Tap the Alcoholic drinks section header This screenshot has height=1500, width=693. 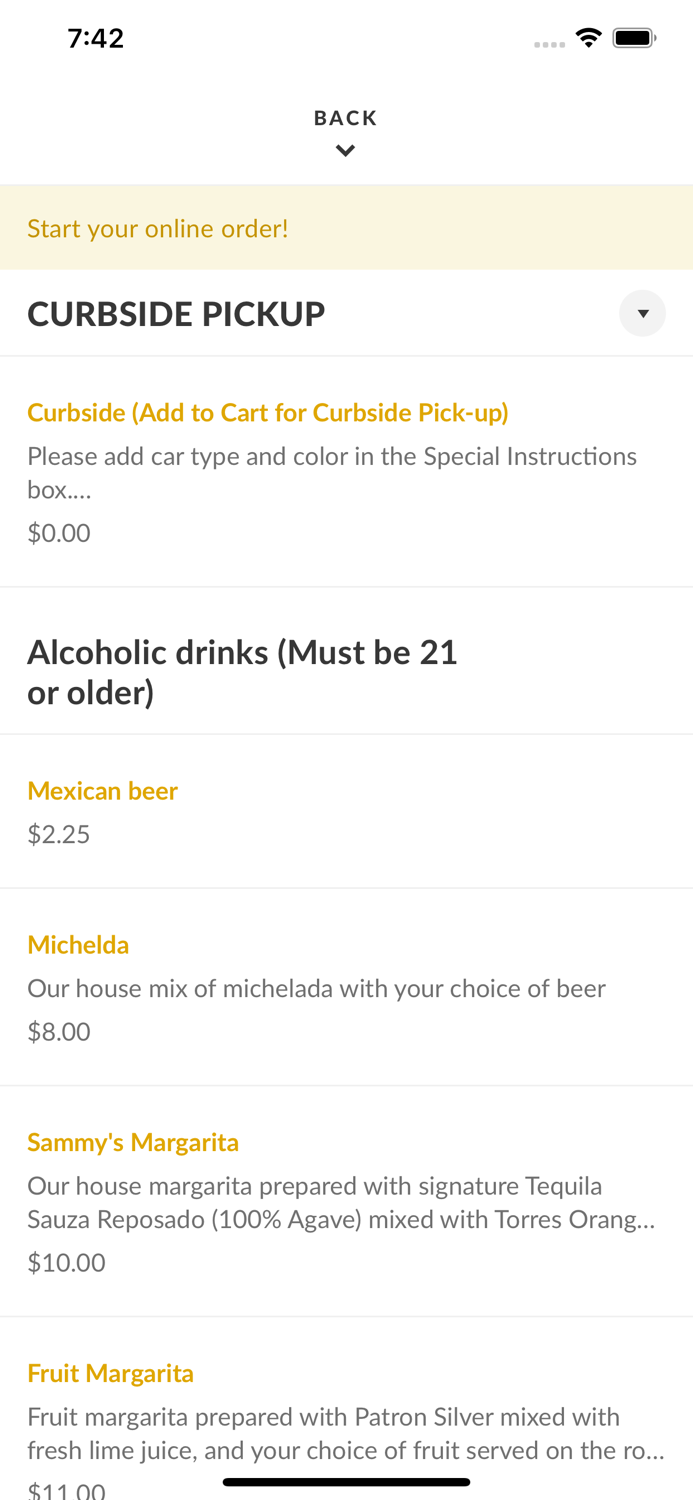click(242, 672)
